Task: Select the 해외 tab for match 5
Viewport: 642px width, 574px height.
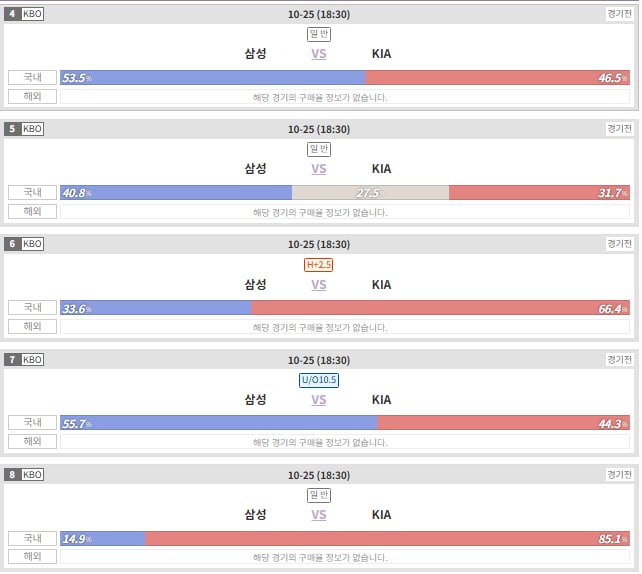Action: tap(32, 211)
